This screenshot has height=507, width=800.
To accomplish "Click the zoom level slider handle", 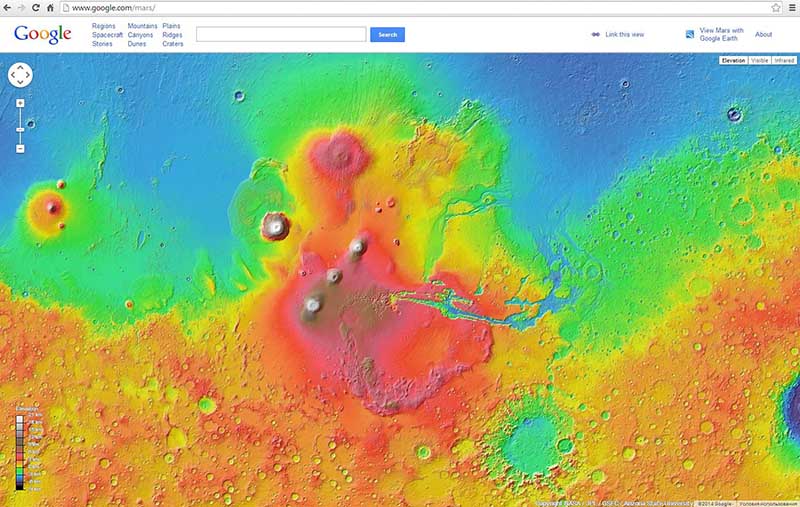I will click(x=20, y=127).
